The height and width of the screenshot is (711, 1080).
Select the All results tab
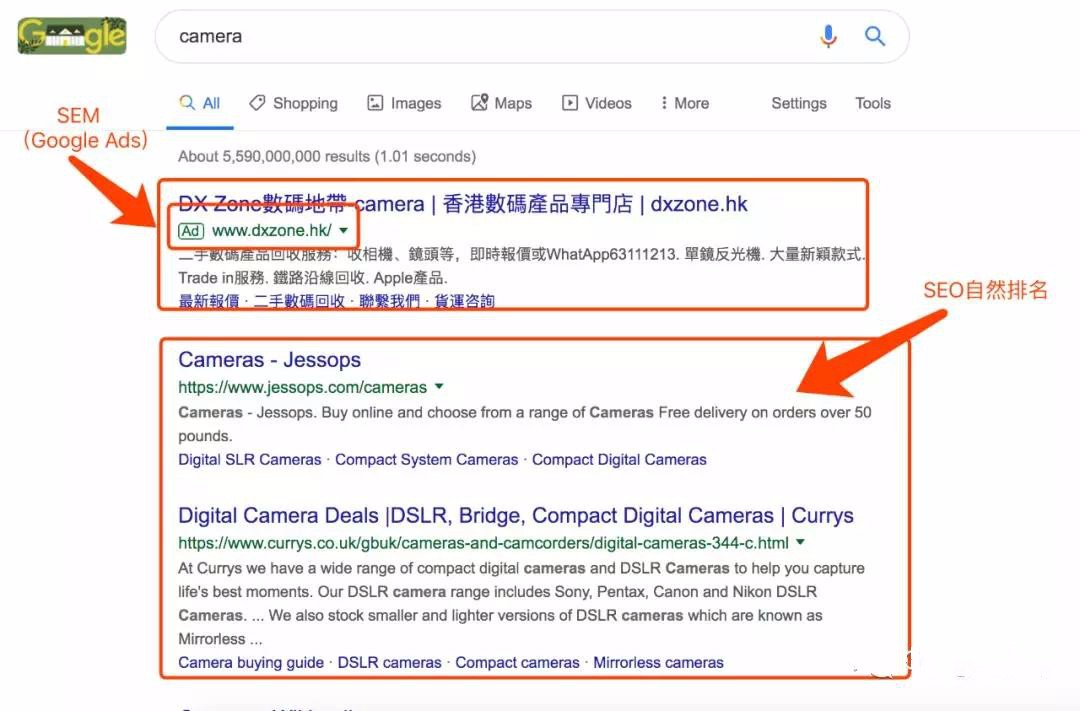click(200, 103)
